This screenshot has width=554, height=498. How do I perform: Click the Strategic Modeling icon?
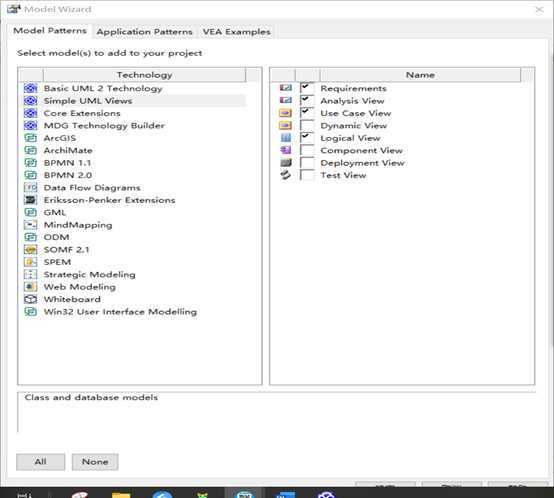30,274
